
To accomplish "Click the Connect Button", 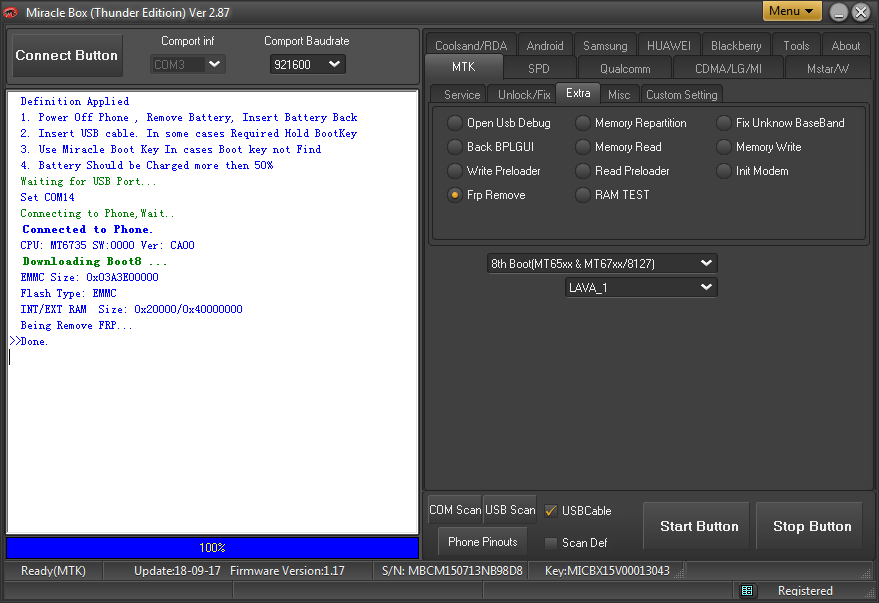I will click(67, 55).
